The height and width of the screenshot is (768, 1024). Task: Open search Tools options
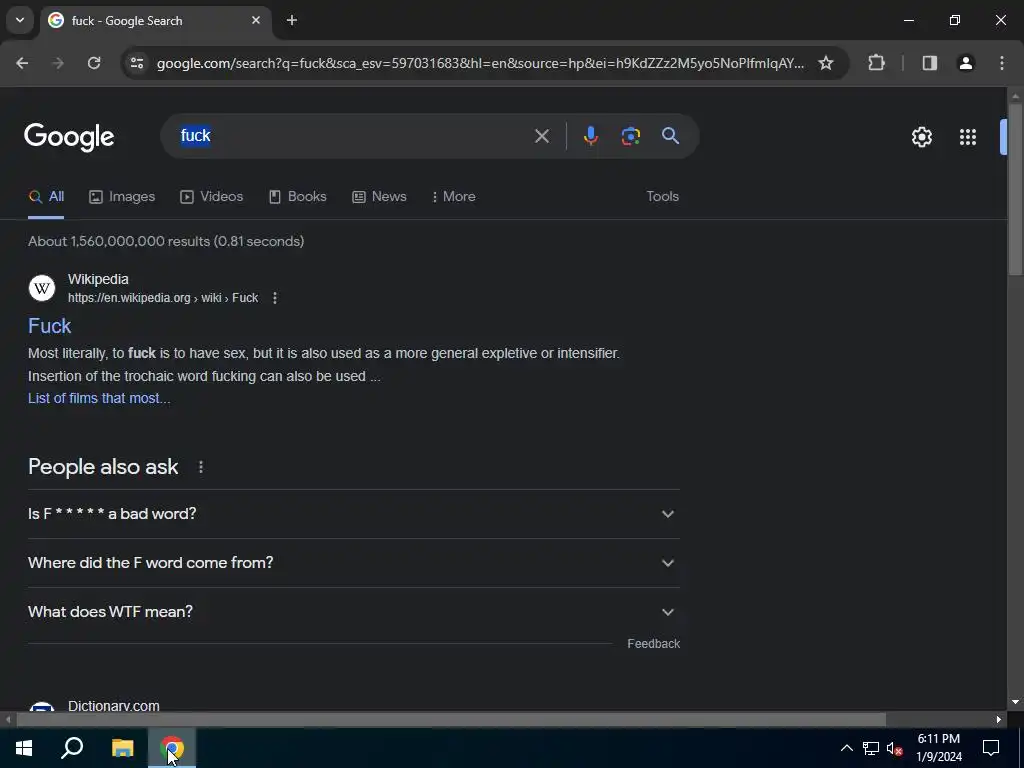coord(662,197)
